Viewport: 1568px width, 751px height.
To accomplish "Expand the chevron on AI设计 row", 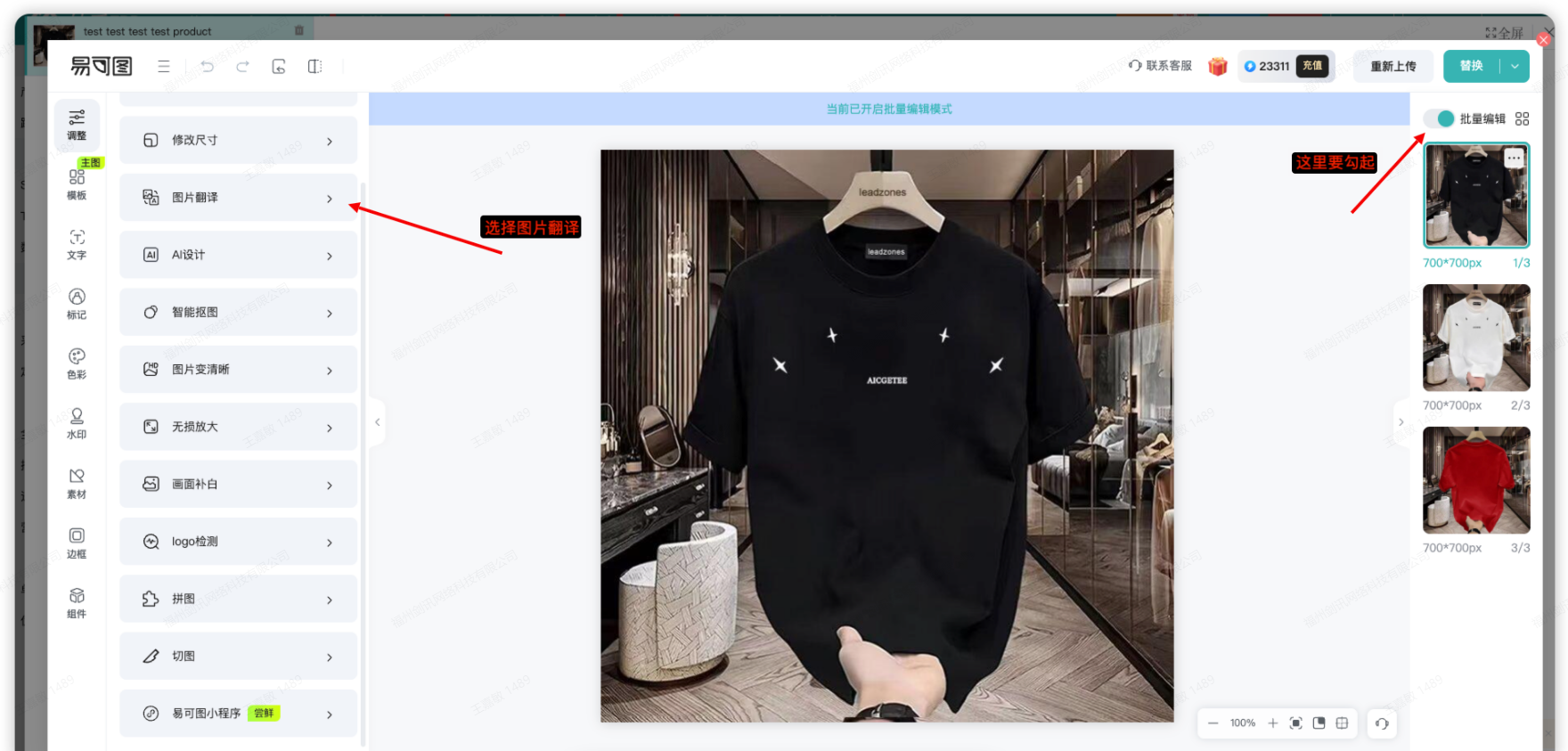I will point(330,257).
